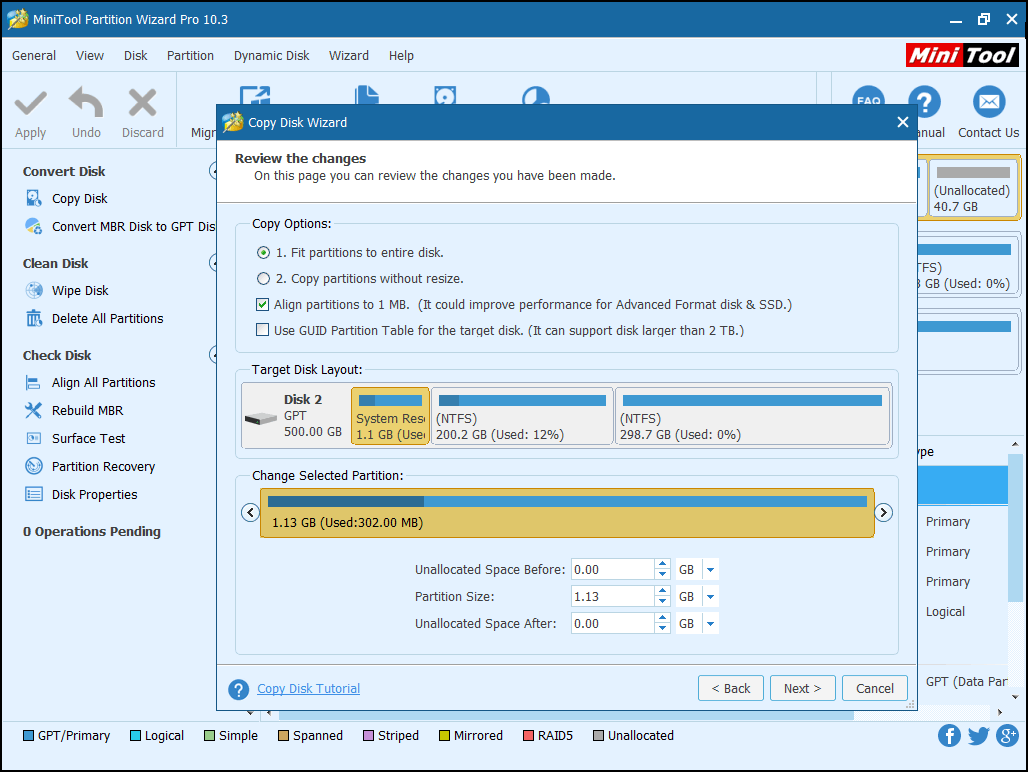Enable Use GUID Partition Table checkbox
Screen dimensions: 1028x772
click(263, 330)
